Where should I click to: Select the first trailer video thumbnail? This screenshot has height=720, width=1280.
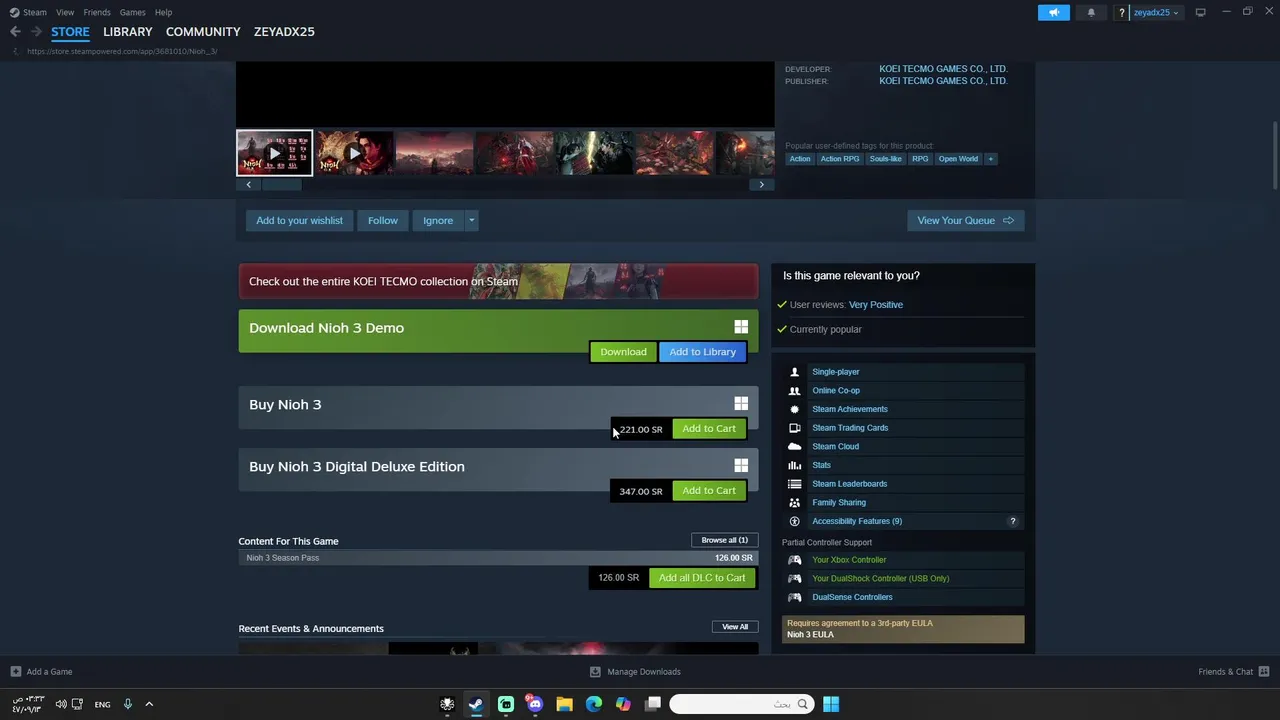click(x=274, y=153)
